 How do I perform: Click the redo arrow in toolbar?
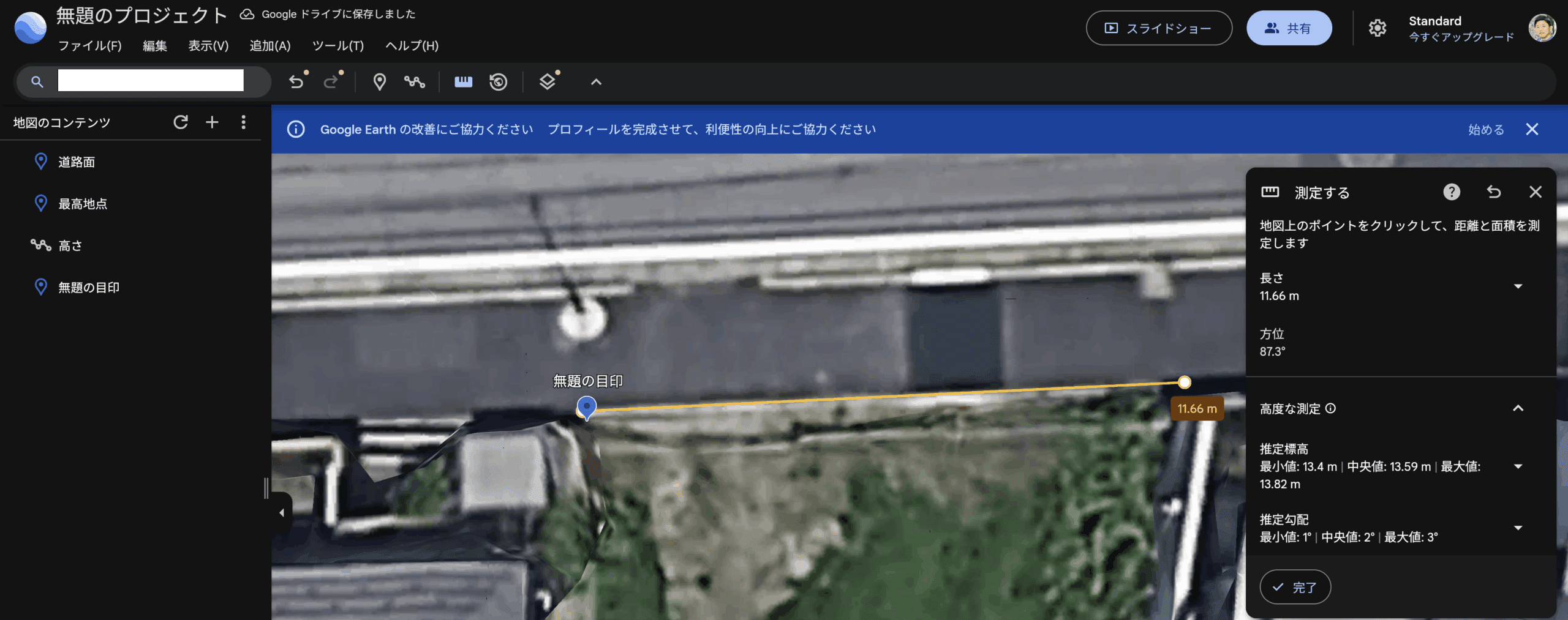[331, 82]
